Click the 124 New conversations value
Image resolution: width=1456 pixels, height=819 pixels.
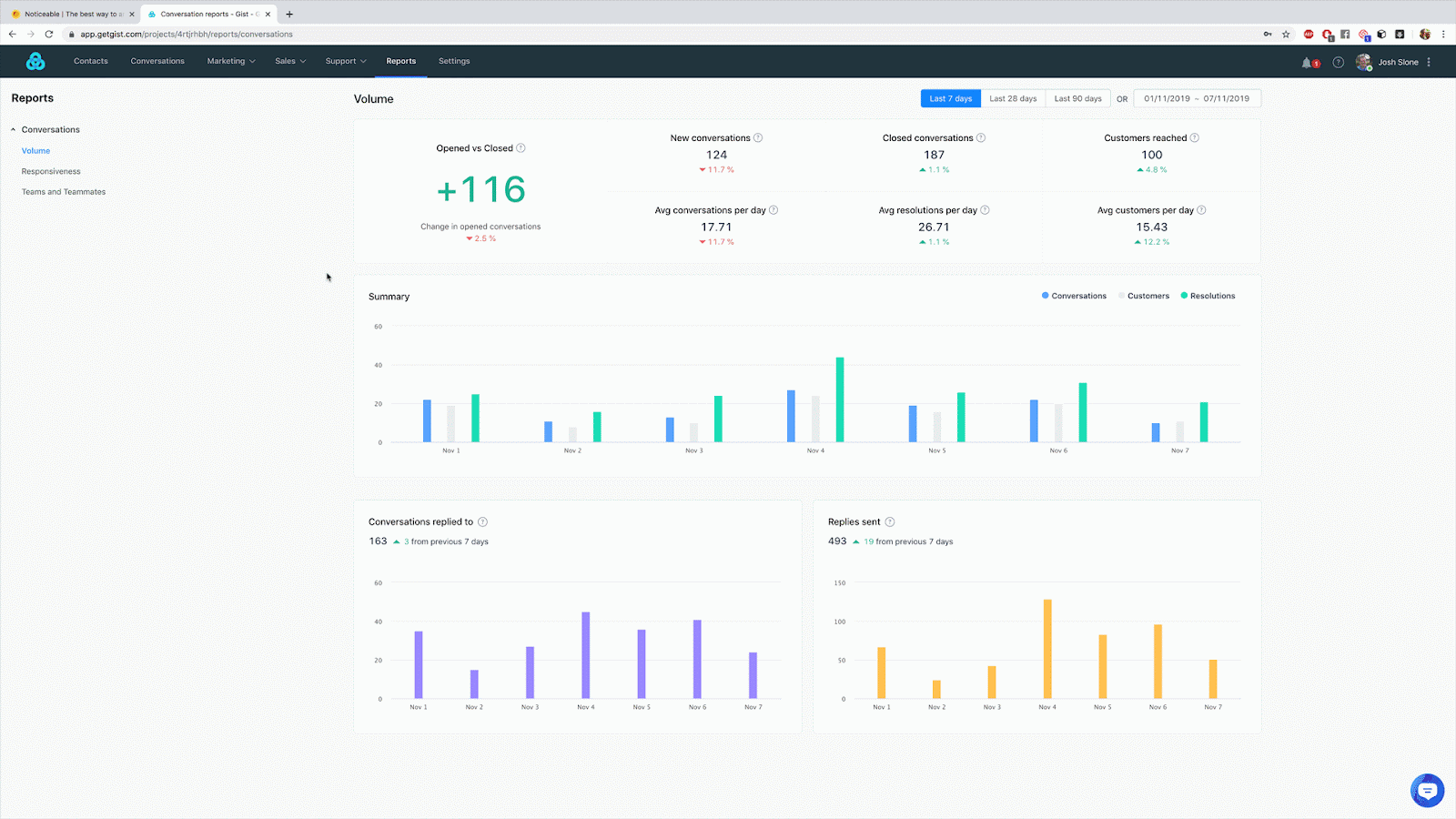tap(717, 155)
